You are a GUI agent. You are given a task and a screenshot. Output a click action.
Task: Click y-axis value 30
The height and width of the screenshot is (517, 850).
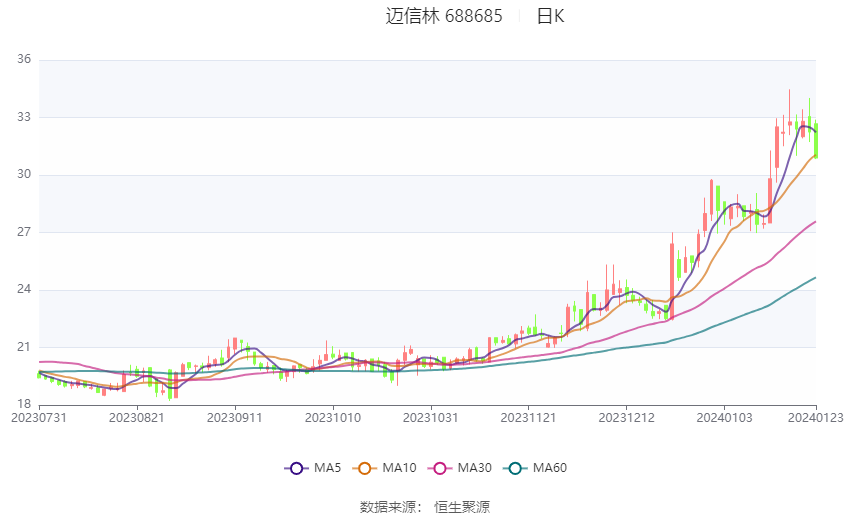tap(24, 174)
